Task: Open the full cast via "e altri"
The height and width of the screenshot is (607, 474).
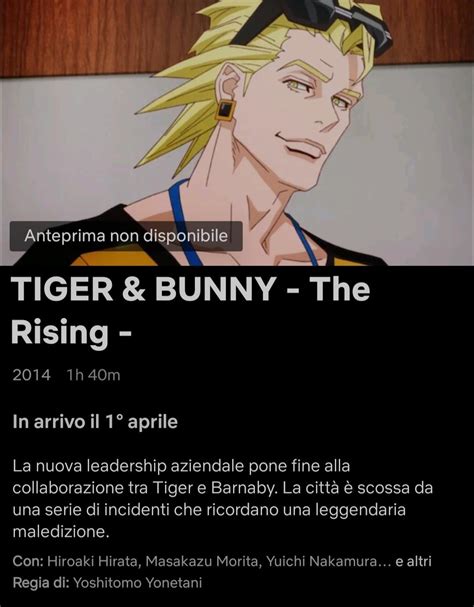Action: pos(413,561)
